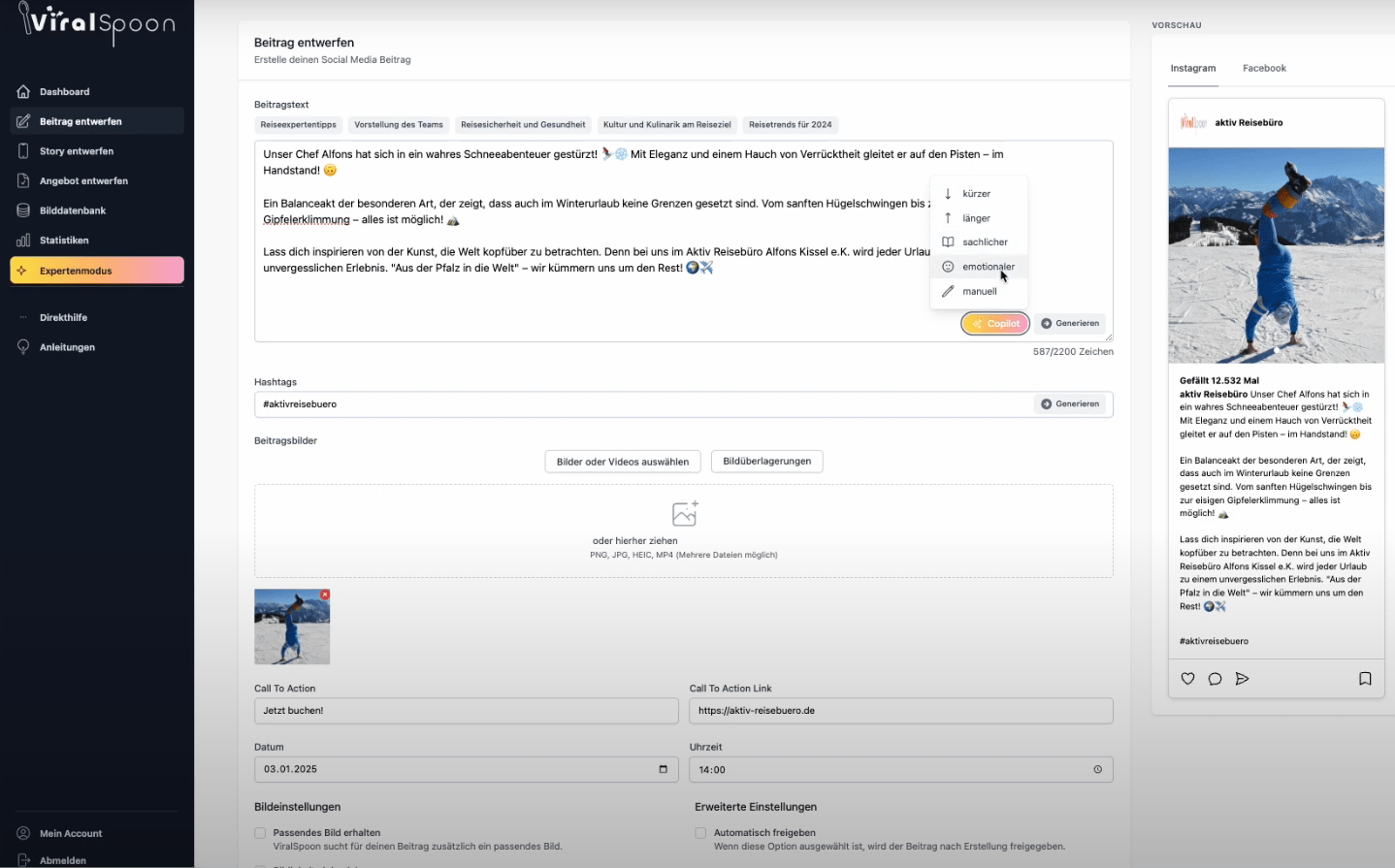Open the Copilot dropdown button
The image size is (1395, 868).
pyautogui.click(x=995, y=324)
